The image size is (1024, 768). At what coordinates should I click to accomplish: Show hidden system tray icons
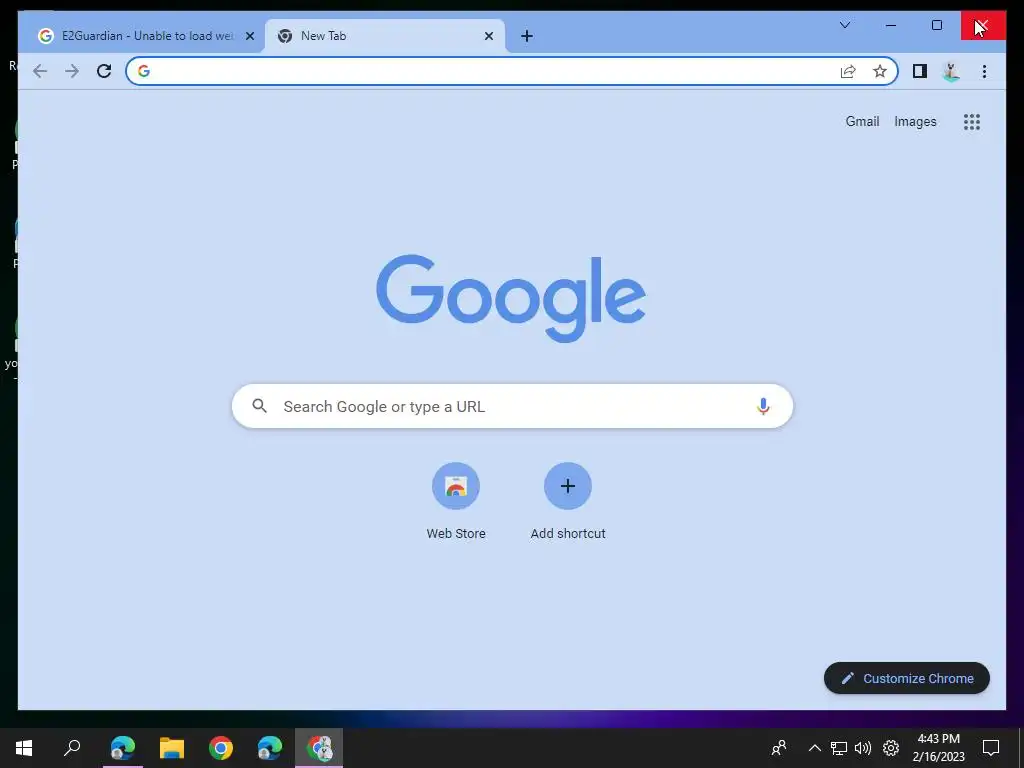(x=814, y=748)
